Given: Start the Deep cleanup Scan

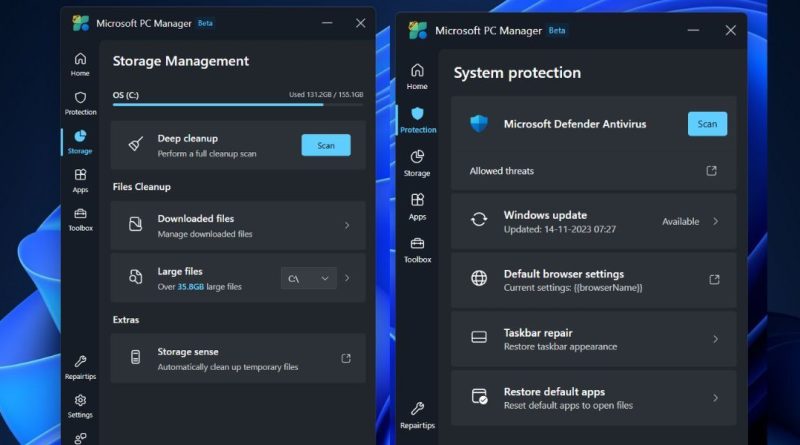Looking at the screenshot, I should click(x=326, y=145).
